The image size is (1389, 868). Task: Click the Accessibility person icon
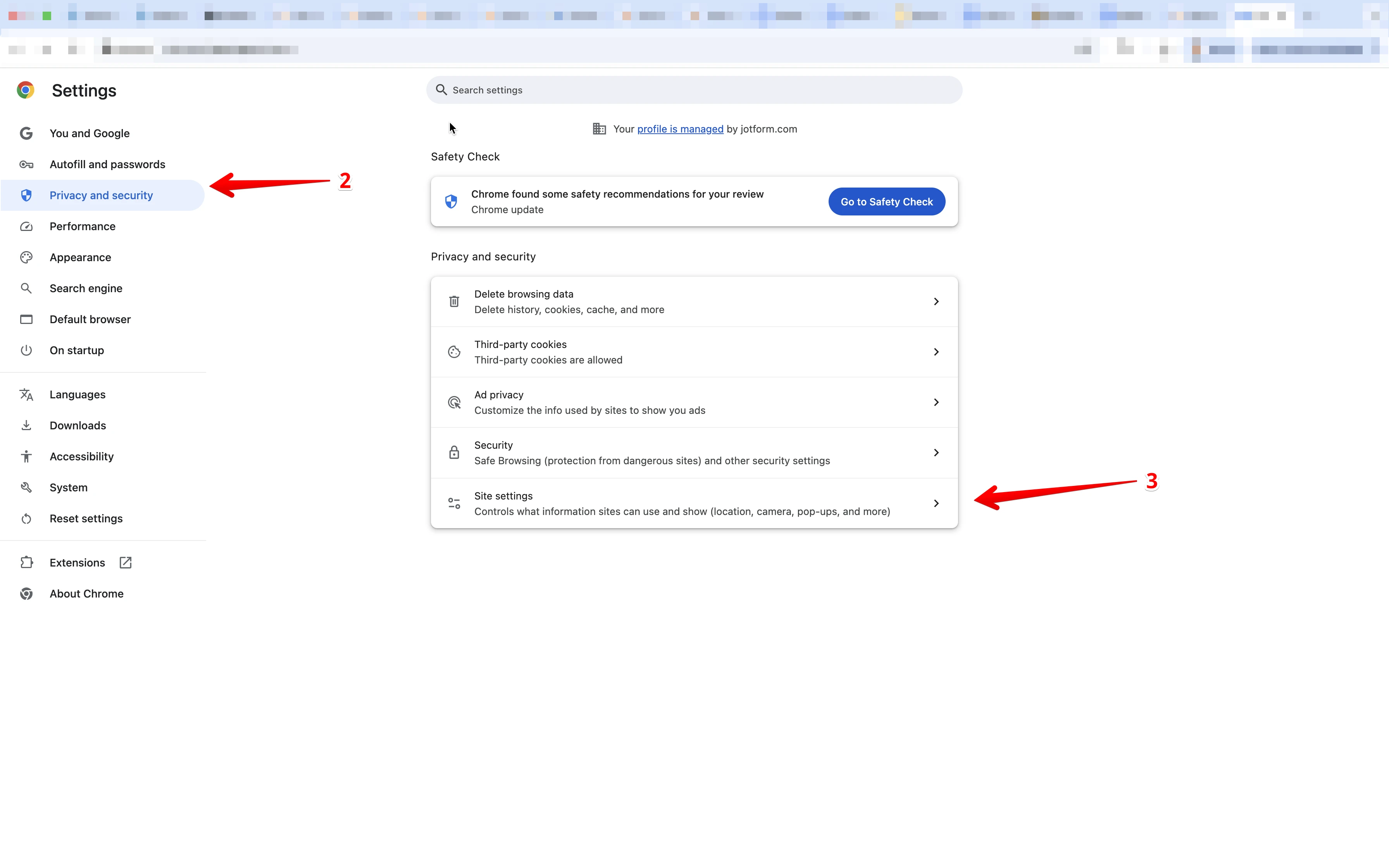click(26, 456)
